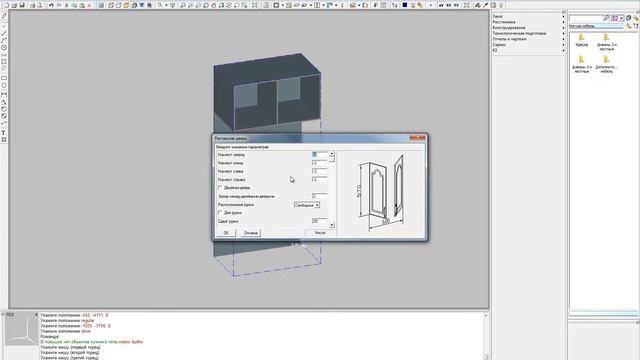The image size is (640, 360).
Task: Click OK in the door dialog
Action: [x=226, y=233]
